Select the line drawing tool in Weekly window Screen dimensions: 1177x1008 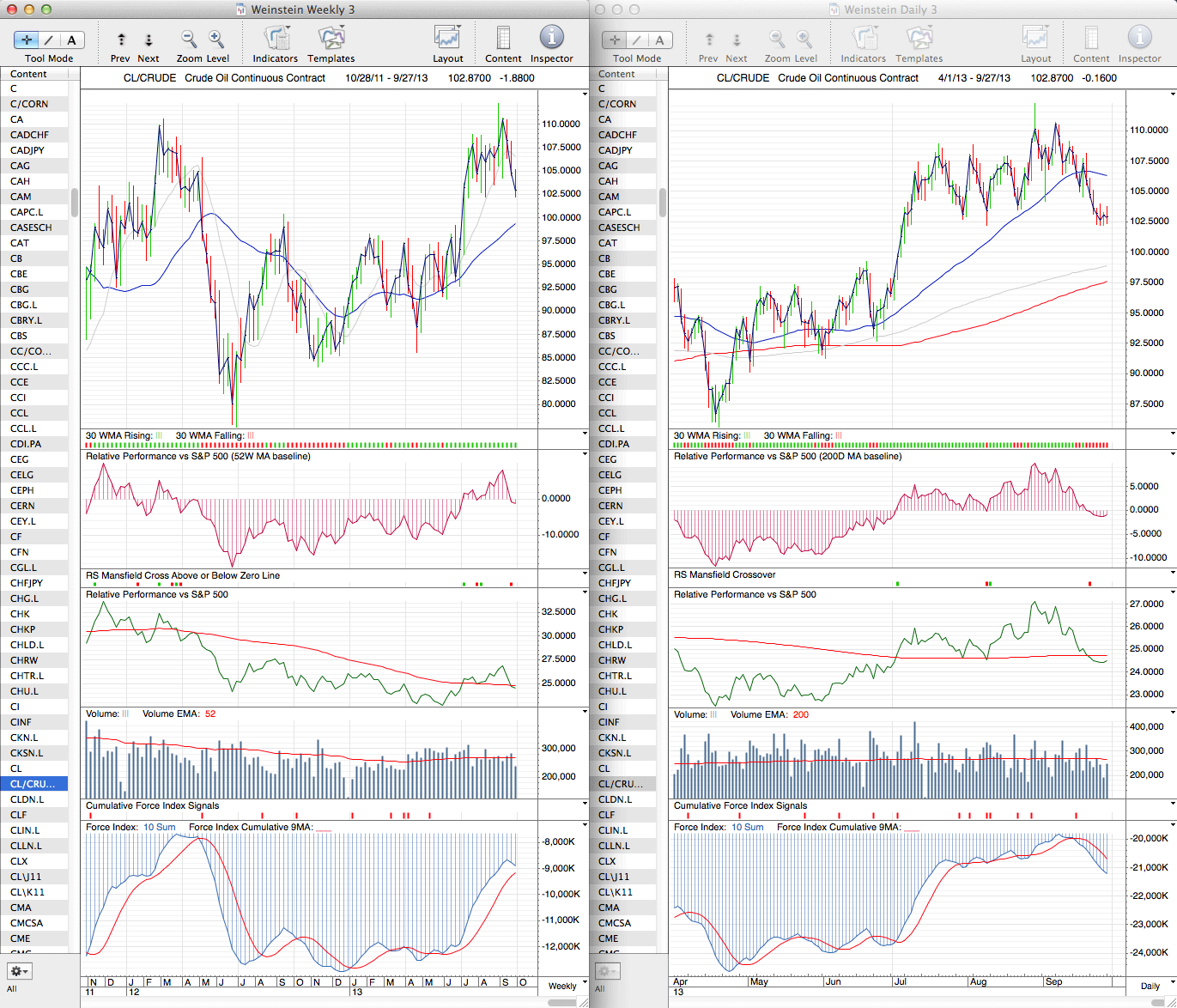49,39
